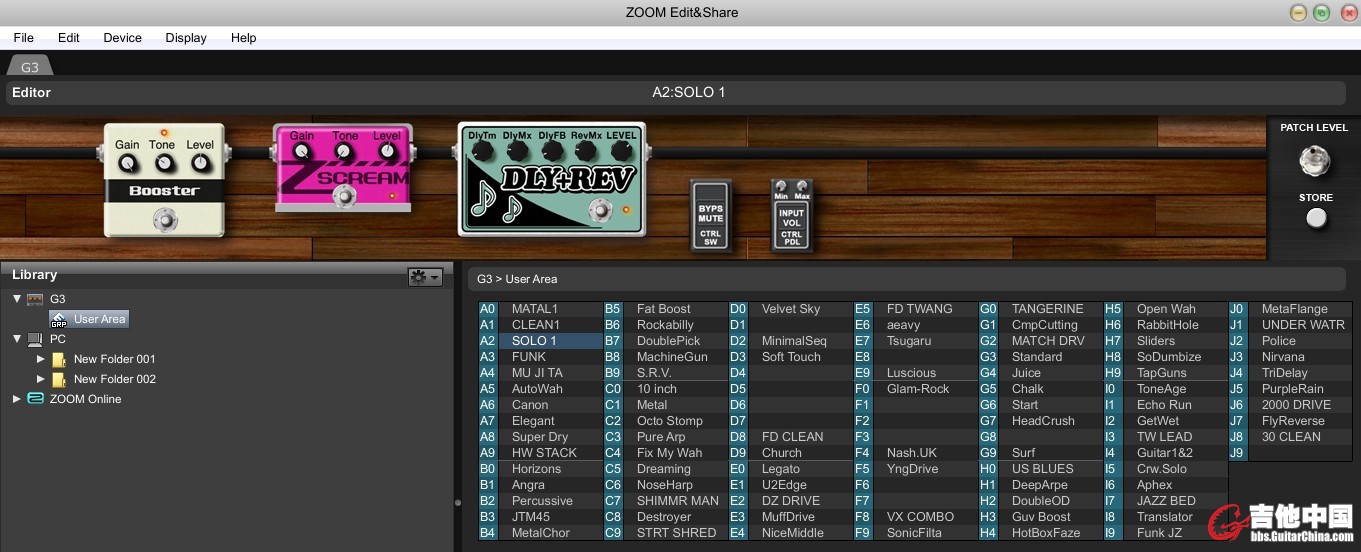The height and width of the screenshot is (552, 1361).
Task: Select patch G0 TANGERINE
Action: (1040, 309)
